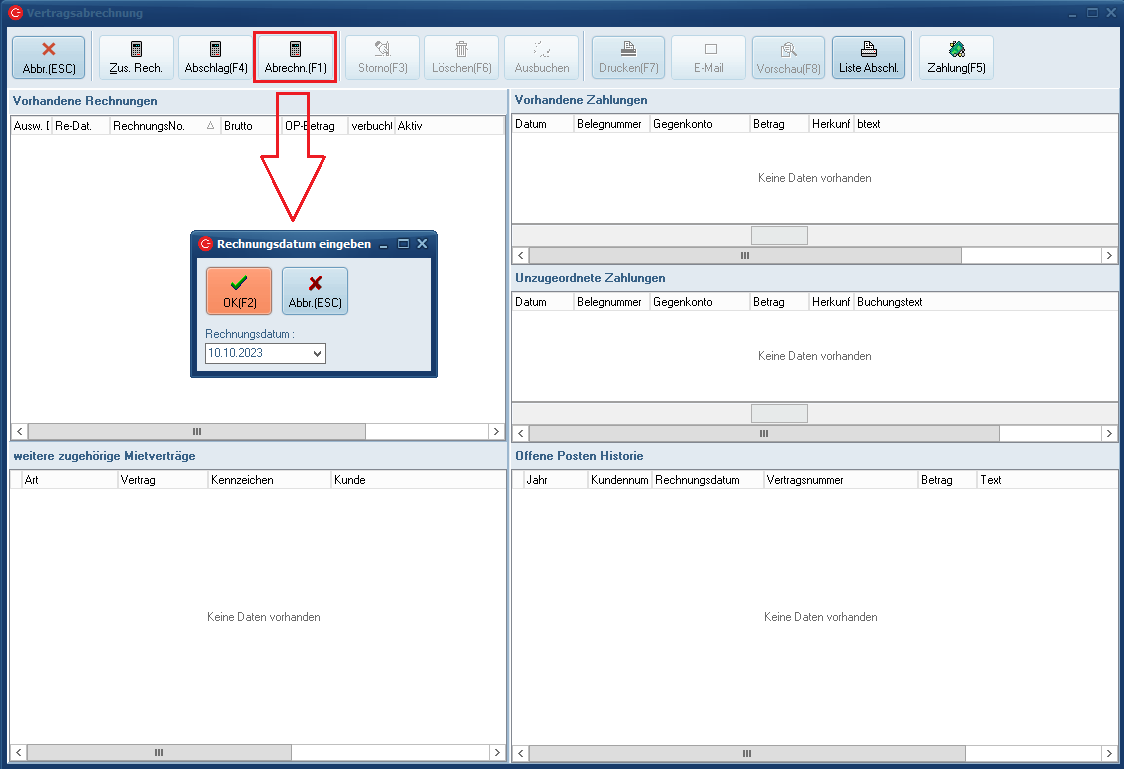This screenshot has width=1124, height=769.
Task: Expand the Rechnungsdatum date dropdown
Action: pyautogui.click(x=317, y=353)
